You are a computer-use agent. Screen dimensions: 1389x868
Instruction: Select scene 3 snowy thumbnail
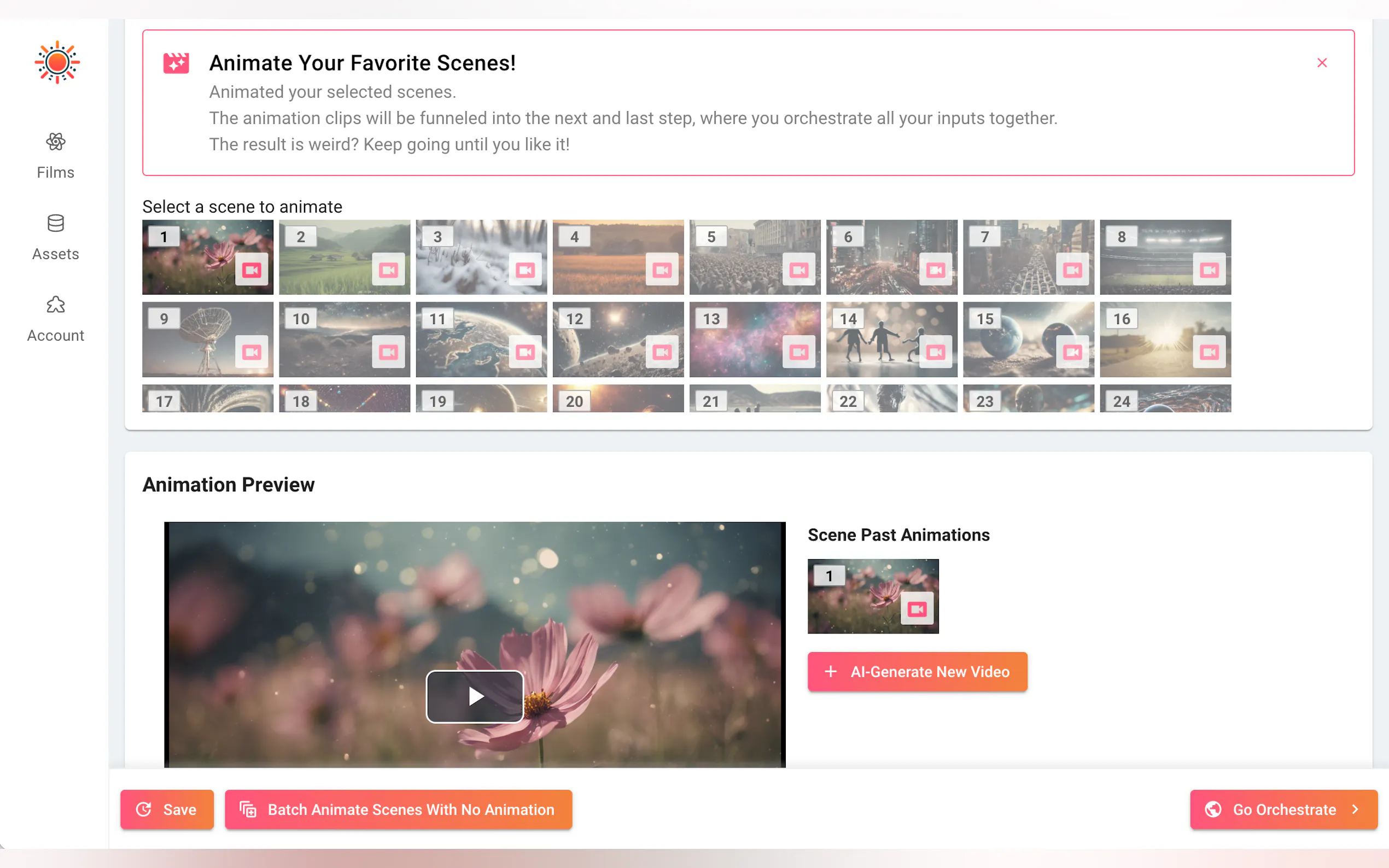tap(465, 253)
